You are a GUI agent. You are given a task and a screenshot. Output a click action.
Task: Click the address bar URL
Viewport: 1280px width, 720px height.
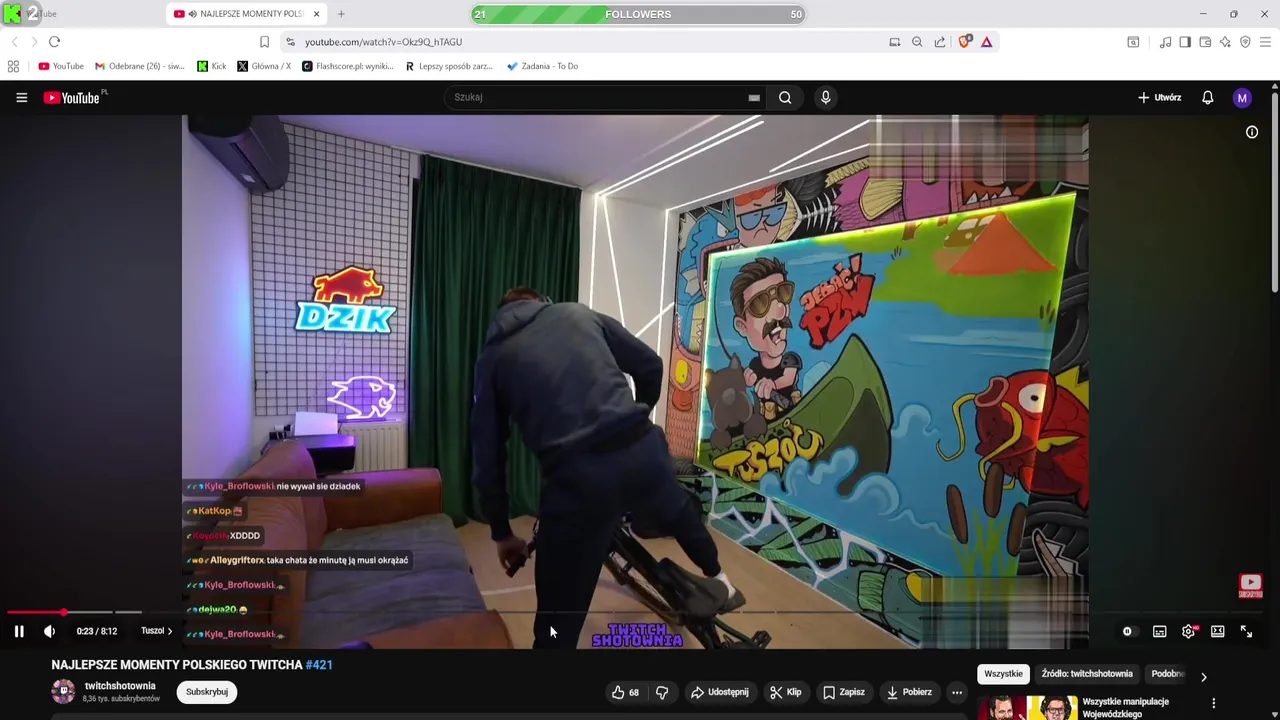383,42
